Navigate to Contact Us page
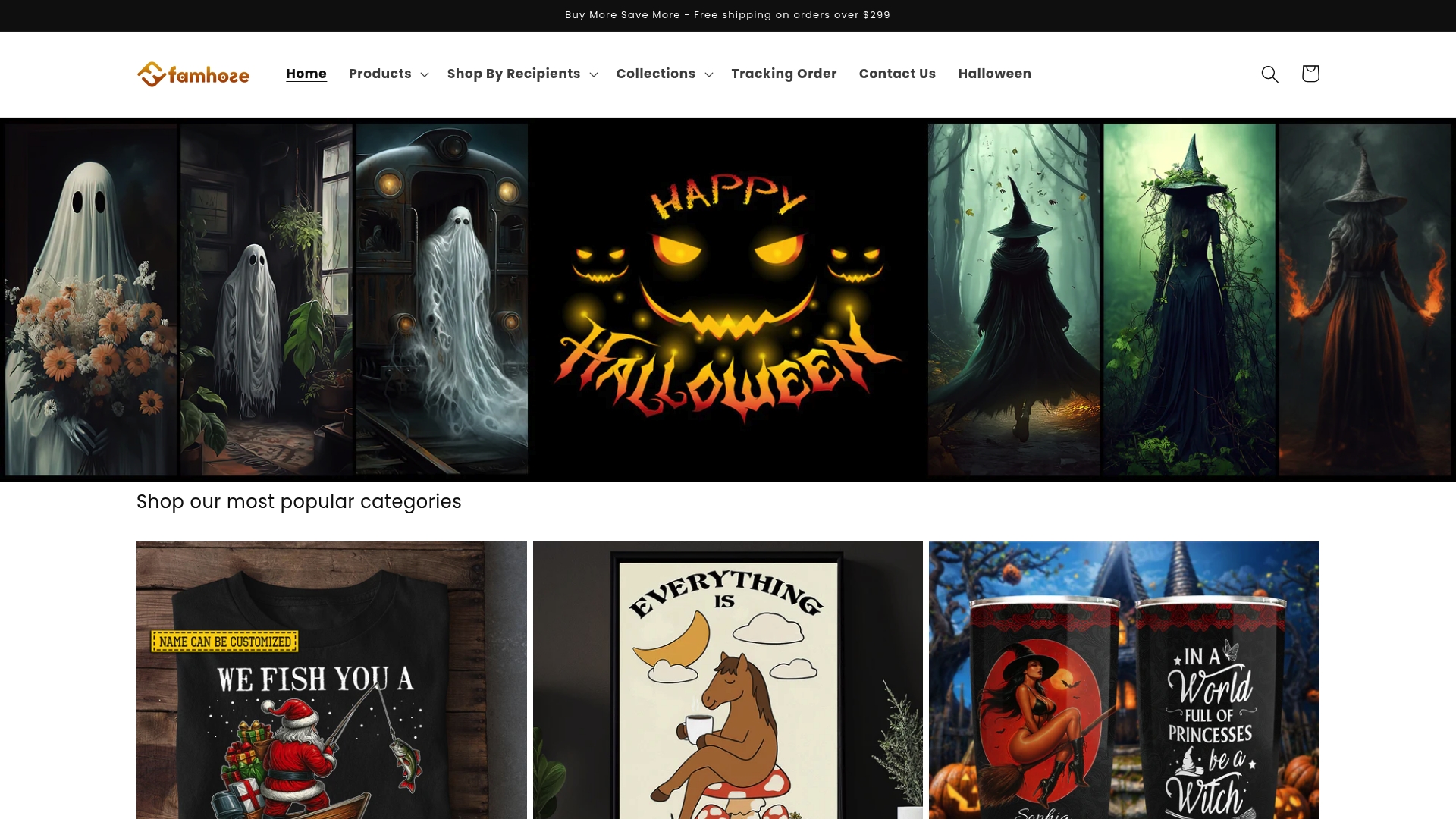The height and width of the screenshot is (819, 1456). (x=897, y=74)
